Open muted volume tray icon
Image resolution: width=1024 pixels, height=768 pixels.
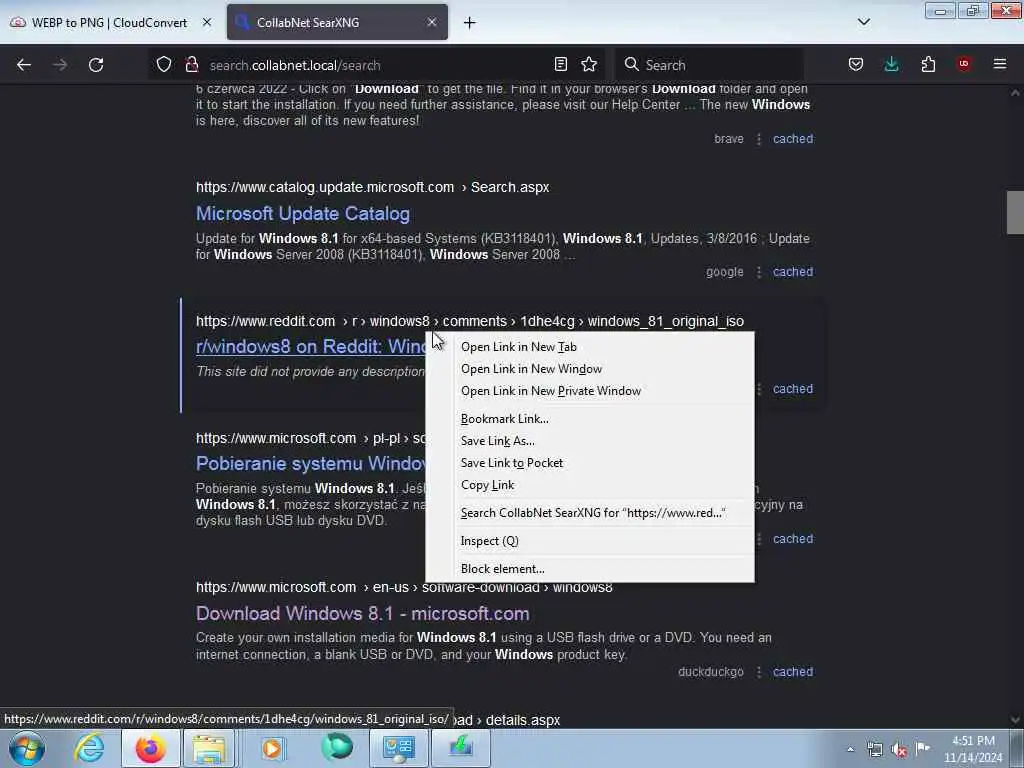tap(899, 750)
